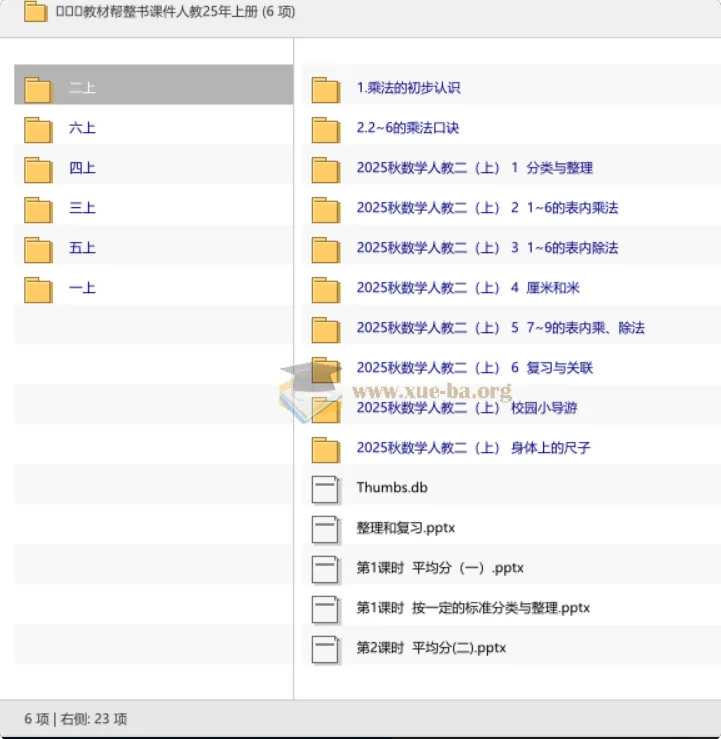Screen dimensions: 721x739
Task: Click file icon of 整理和复习.pptx
Action: 325,530
